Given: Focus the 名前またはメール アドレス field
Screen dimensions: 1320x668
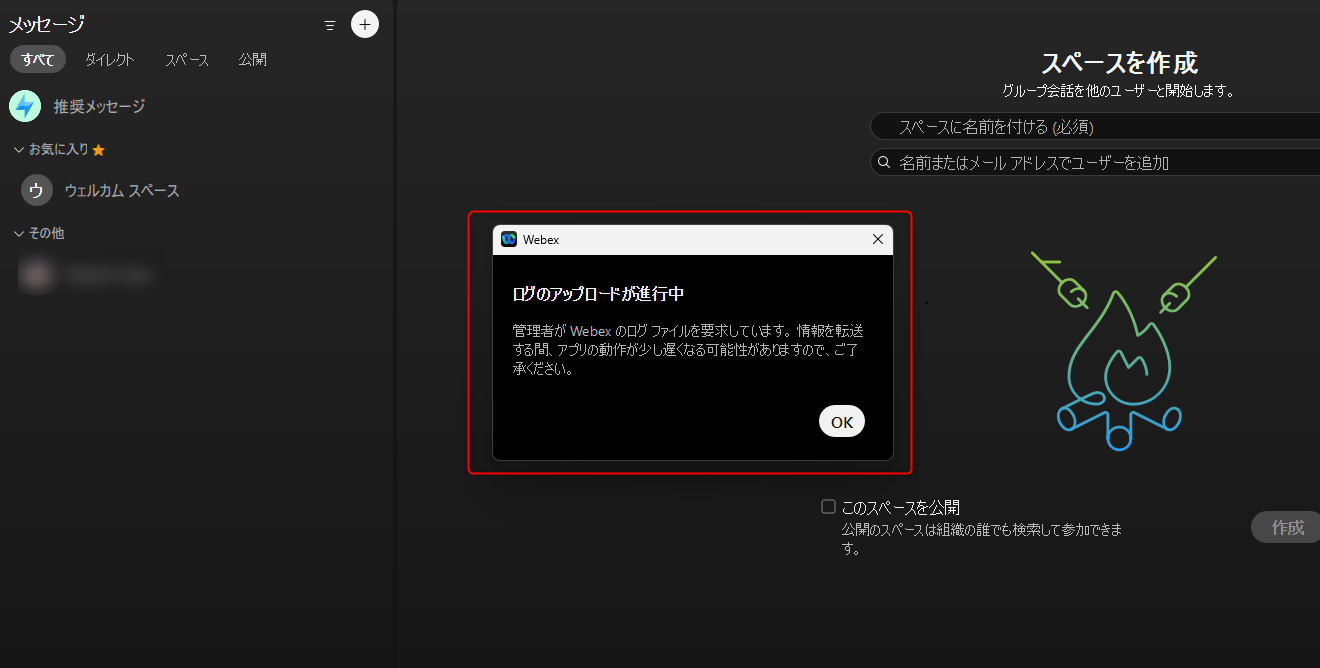Looking at the screenshot, I should [x=1095, y=162].
